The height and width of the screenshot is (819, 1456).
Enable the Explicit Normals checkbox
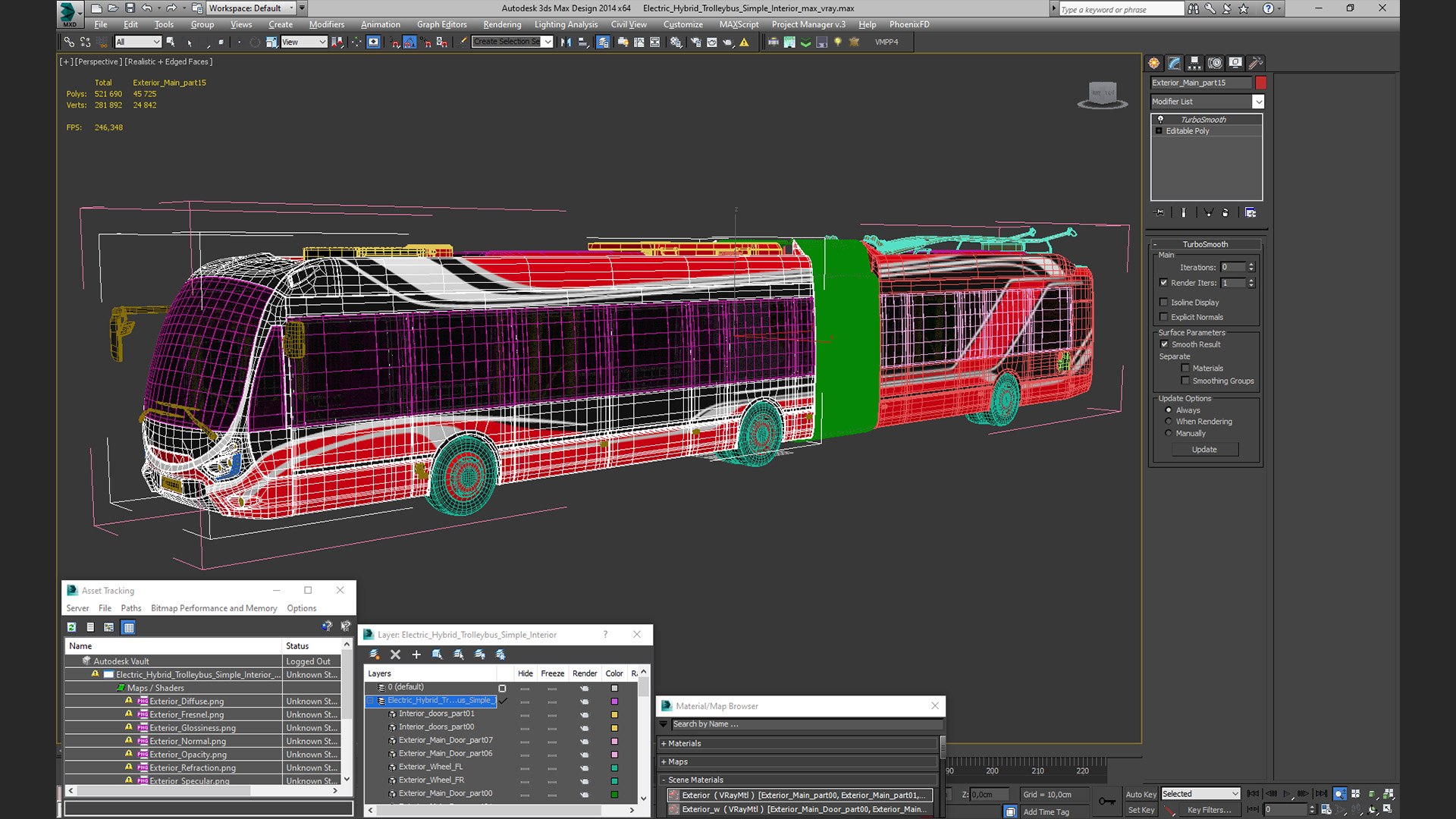point(1164,317)
